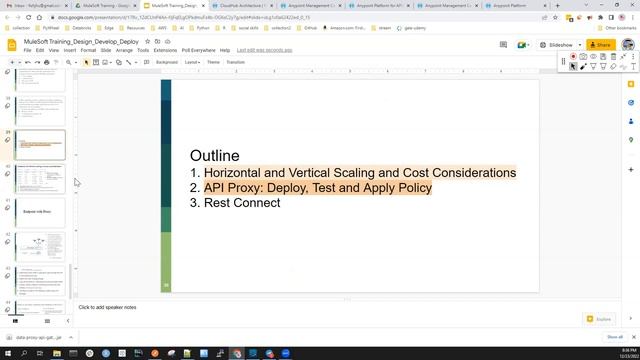The image size is (640, 360).
Task: Insert a Text box
Action: (96, 62)
